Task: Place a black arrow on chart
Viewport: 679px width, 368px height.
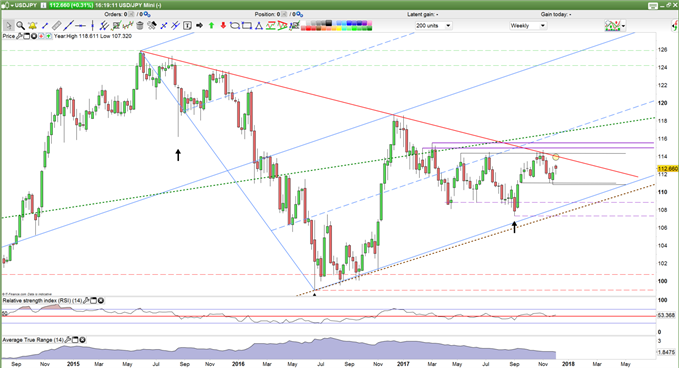Action: [x=199, y=26]
